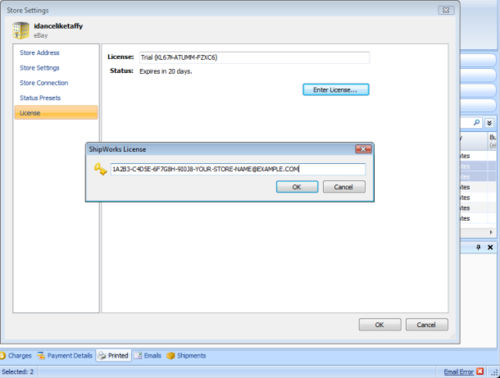500x378 pixels.
Task: Click the Emails tab icon
Action: click(138, 356)
